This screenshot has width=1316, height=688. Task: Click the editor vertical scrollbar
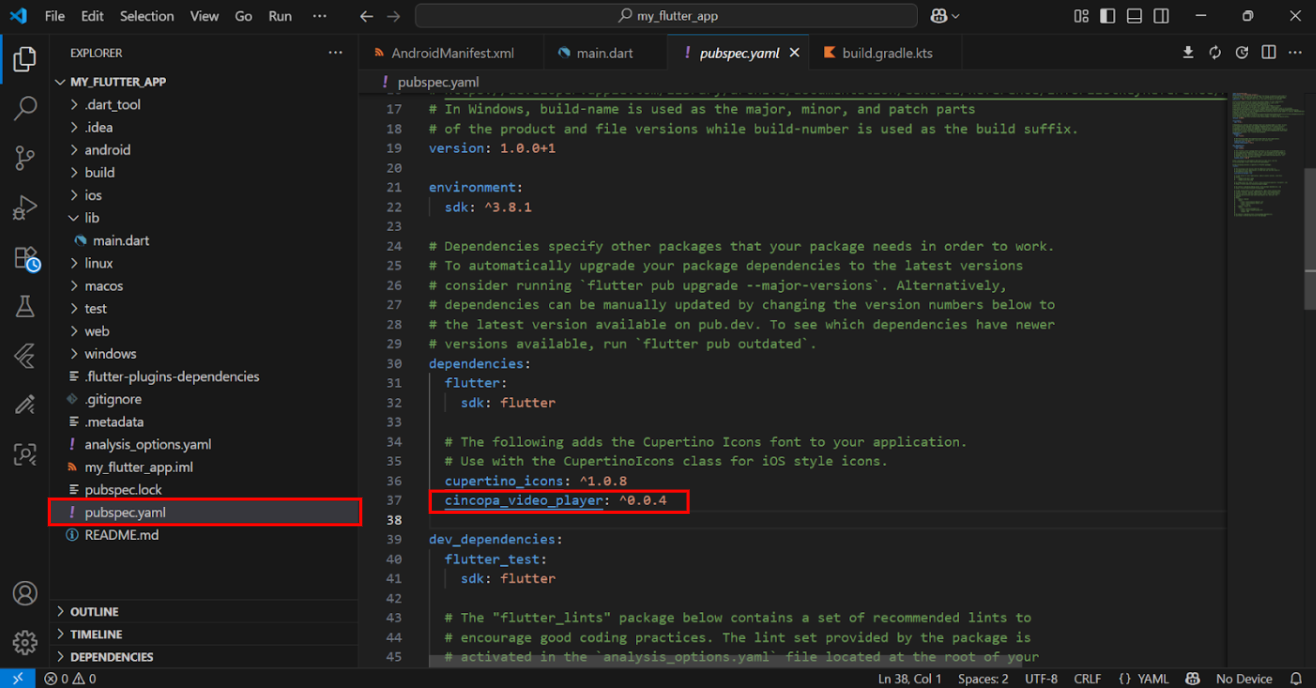[x=1310, y=240]
